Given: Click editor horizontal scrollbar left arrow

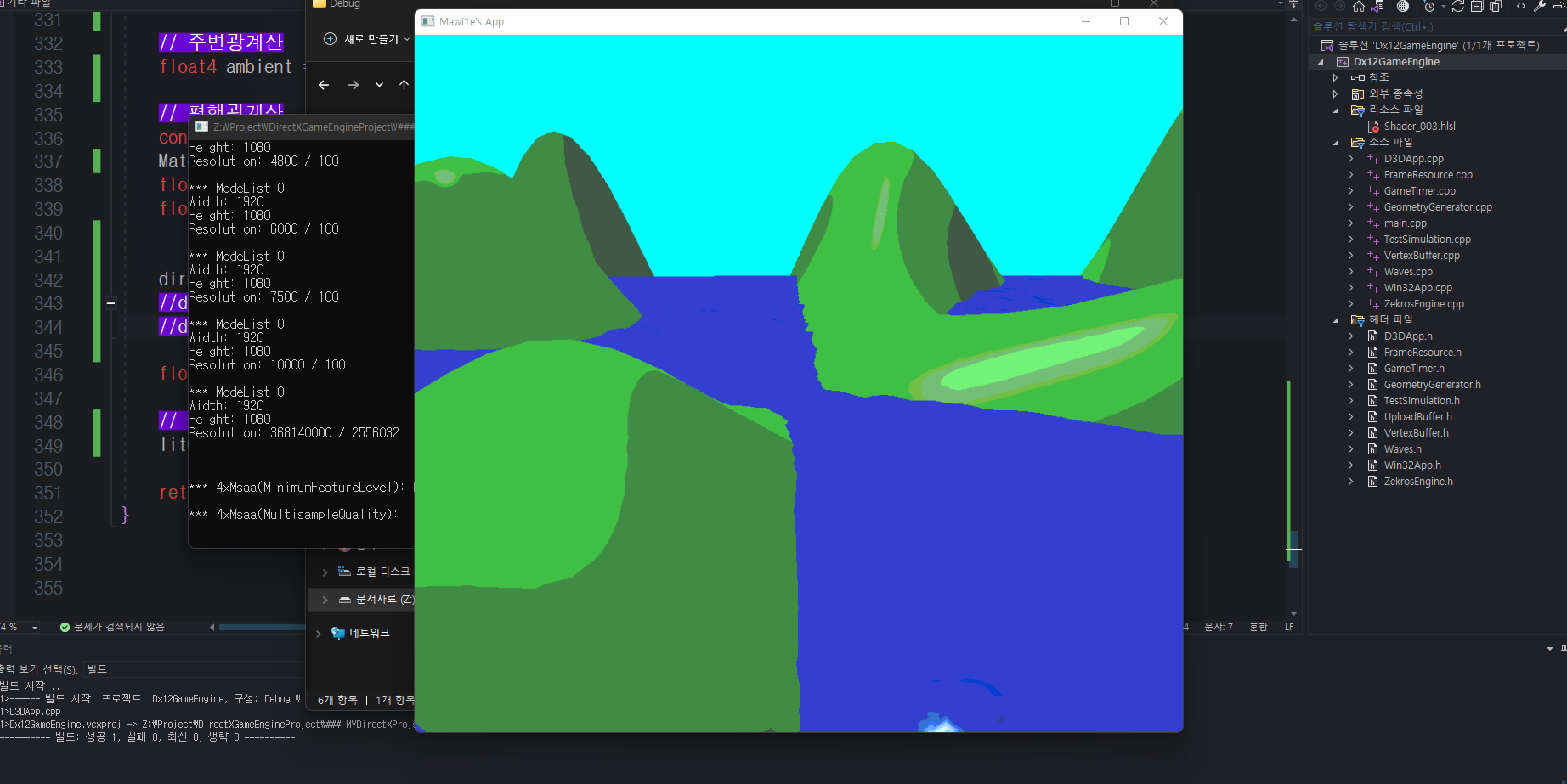Looking at the screenshot, I should click(212, 628).
